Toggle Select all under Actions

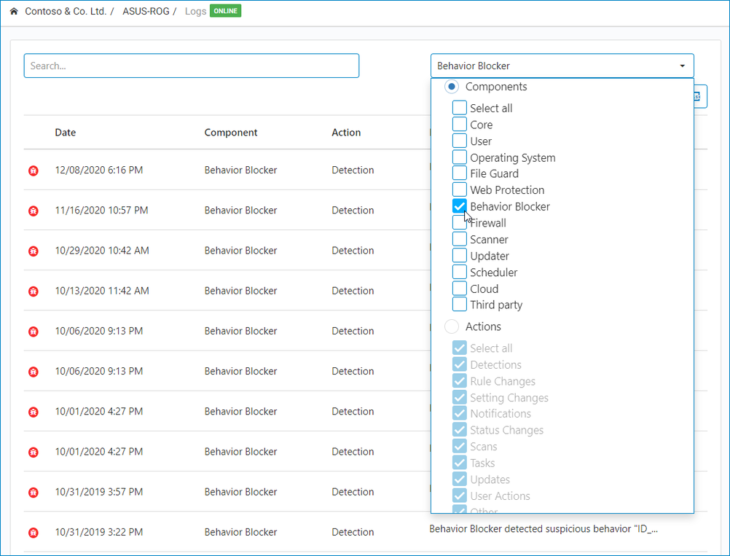pyautogui.click(x=460, y=348)
